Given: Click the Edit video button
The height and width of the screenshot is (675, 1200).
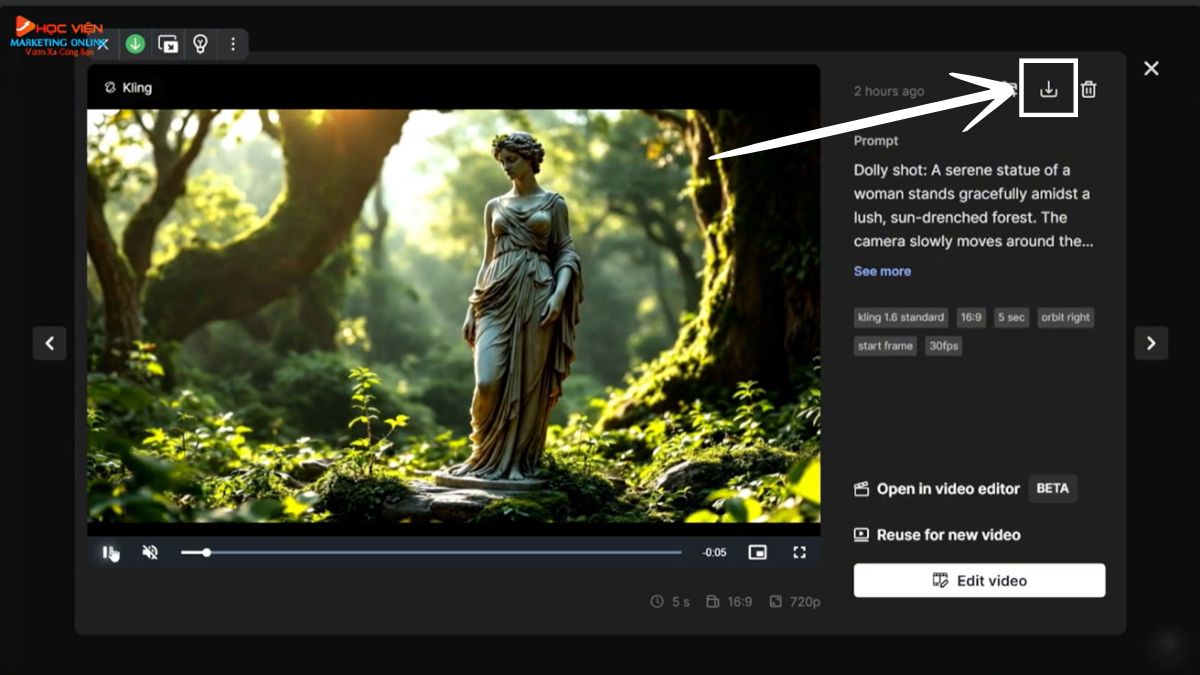Looking at the screenshot, I should (x=979, y=580).
